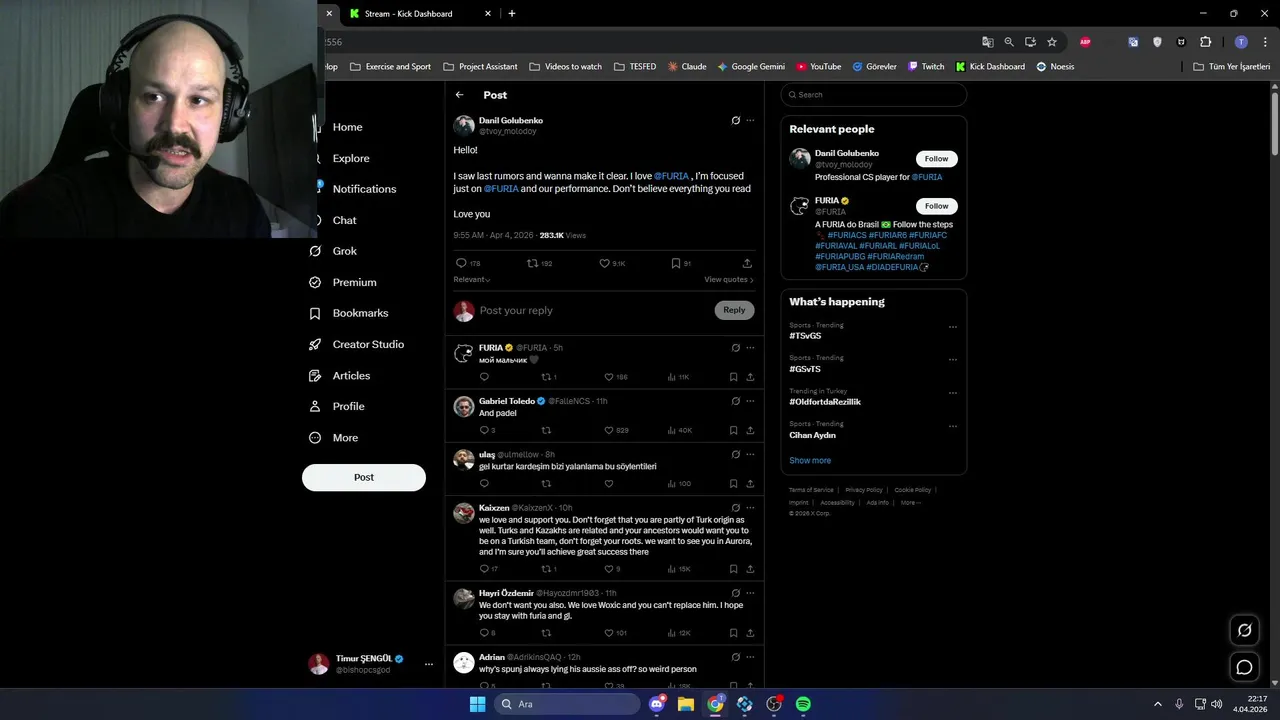The image size is (1280, 720).
Task: Open View quotes chevron link
Action: click(729, 280)
